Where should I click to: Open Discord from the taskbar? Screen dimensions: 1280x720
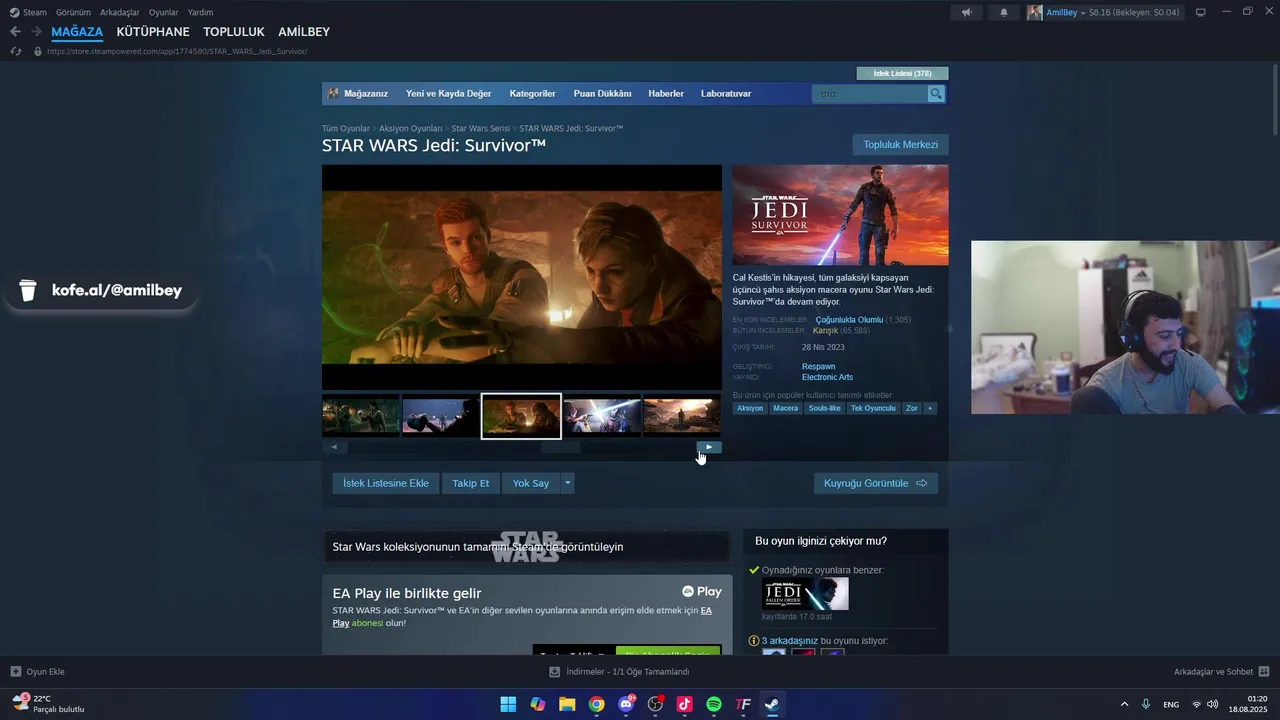[x=626, y=704]
